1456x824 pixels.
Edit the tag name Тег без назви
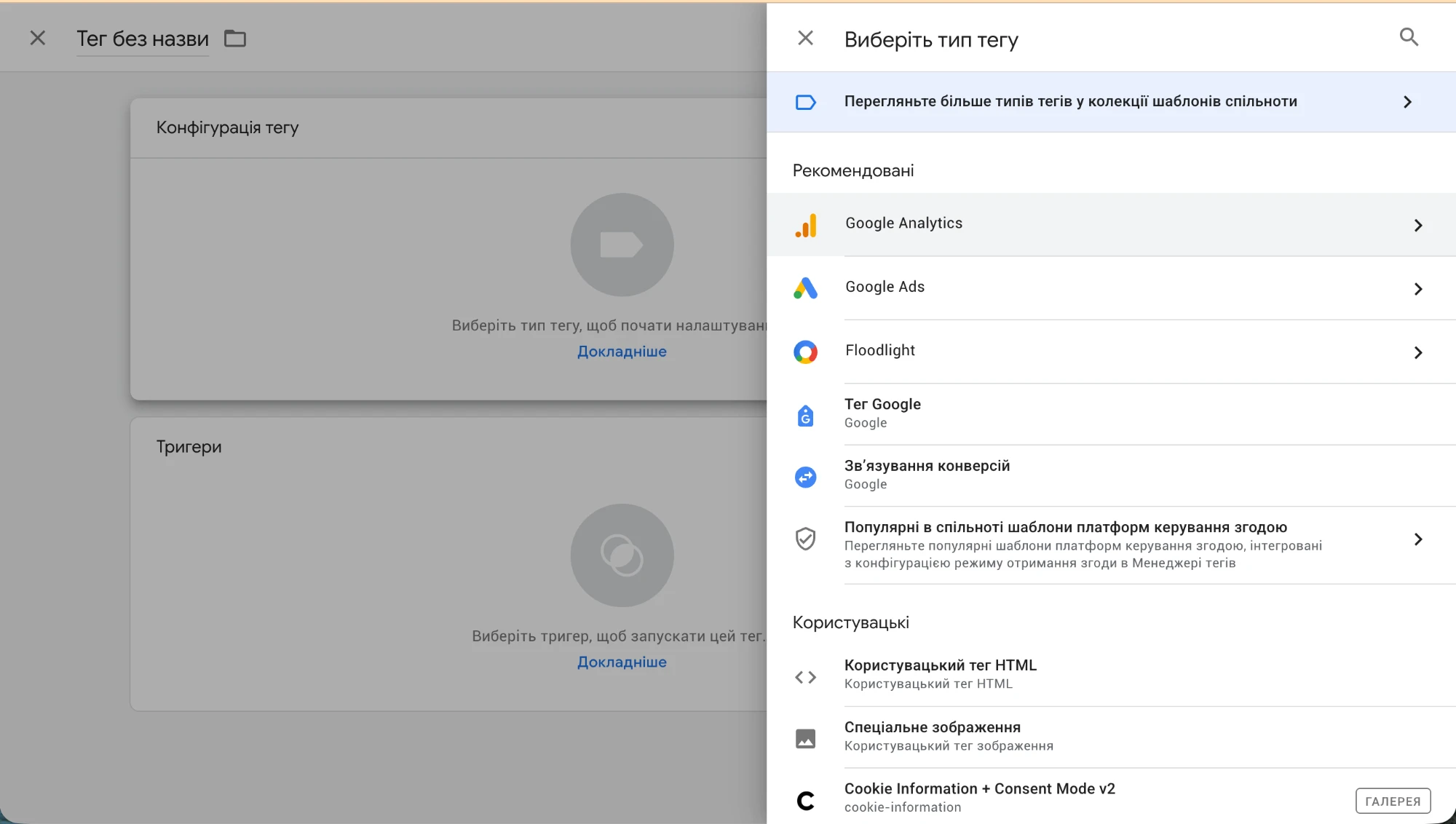pos(143,39)
